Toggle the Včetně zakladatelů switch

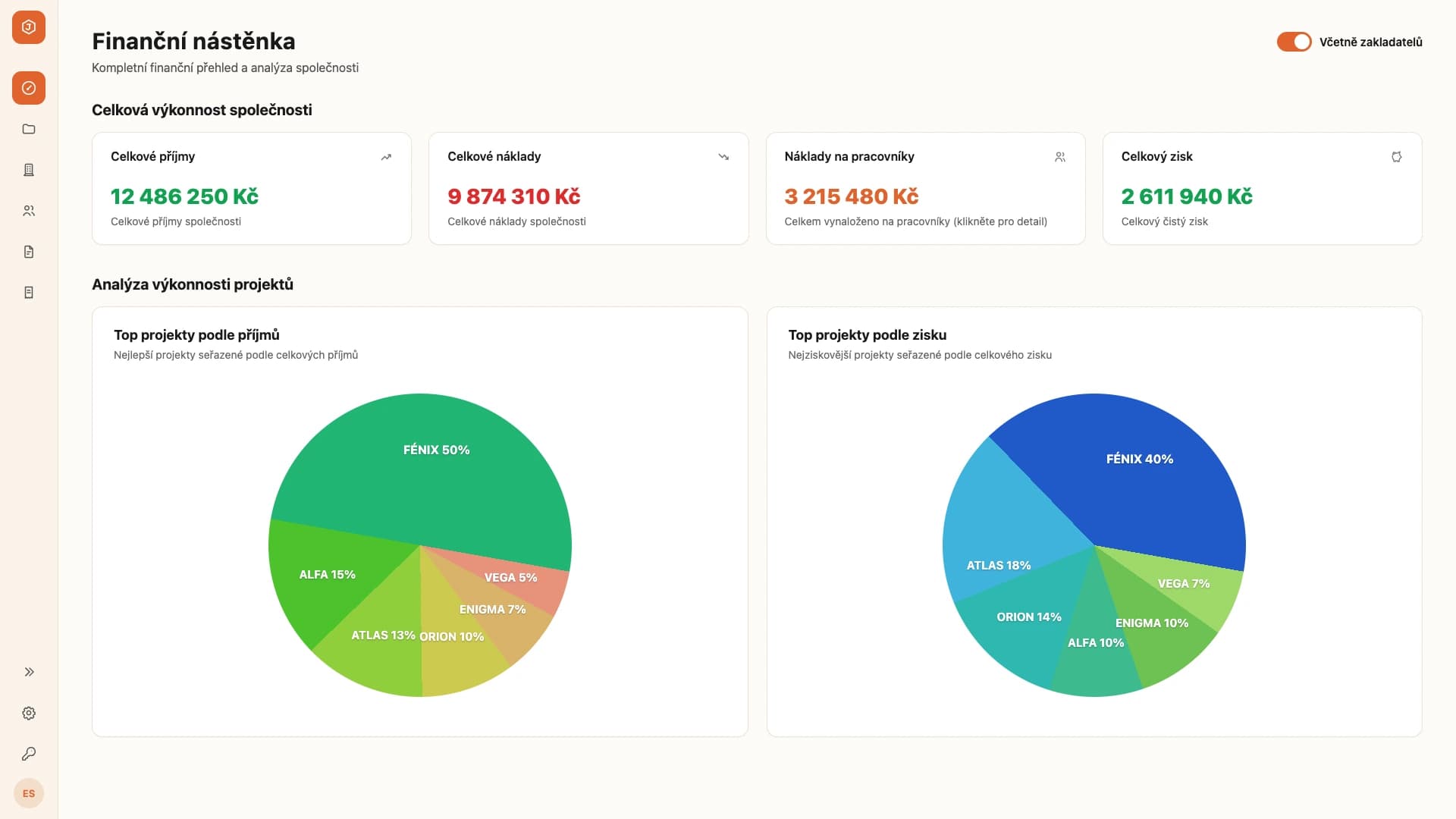click(x=1294, y=42)
